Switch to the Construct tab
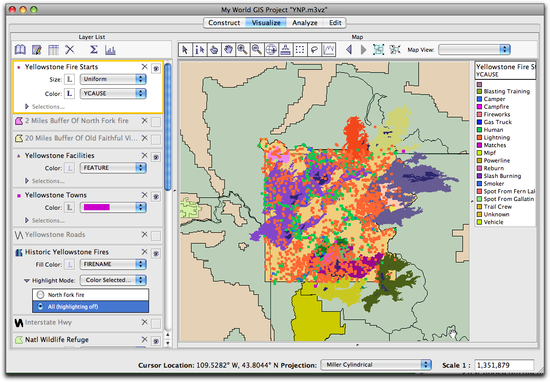The image size is (550, 382). pos(224,23)
